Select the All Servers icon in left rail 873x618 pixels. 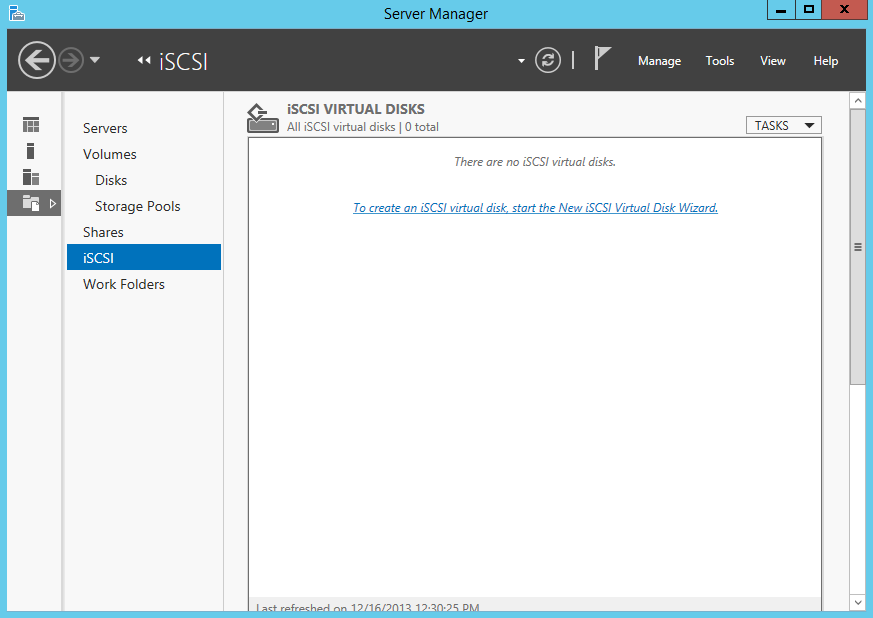(x=31, y=177)
